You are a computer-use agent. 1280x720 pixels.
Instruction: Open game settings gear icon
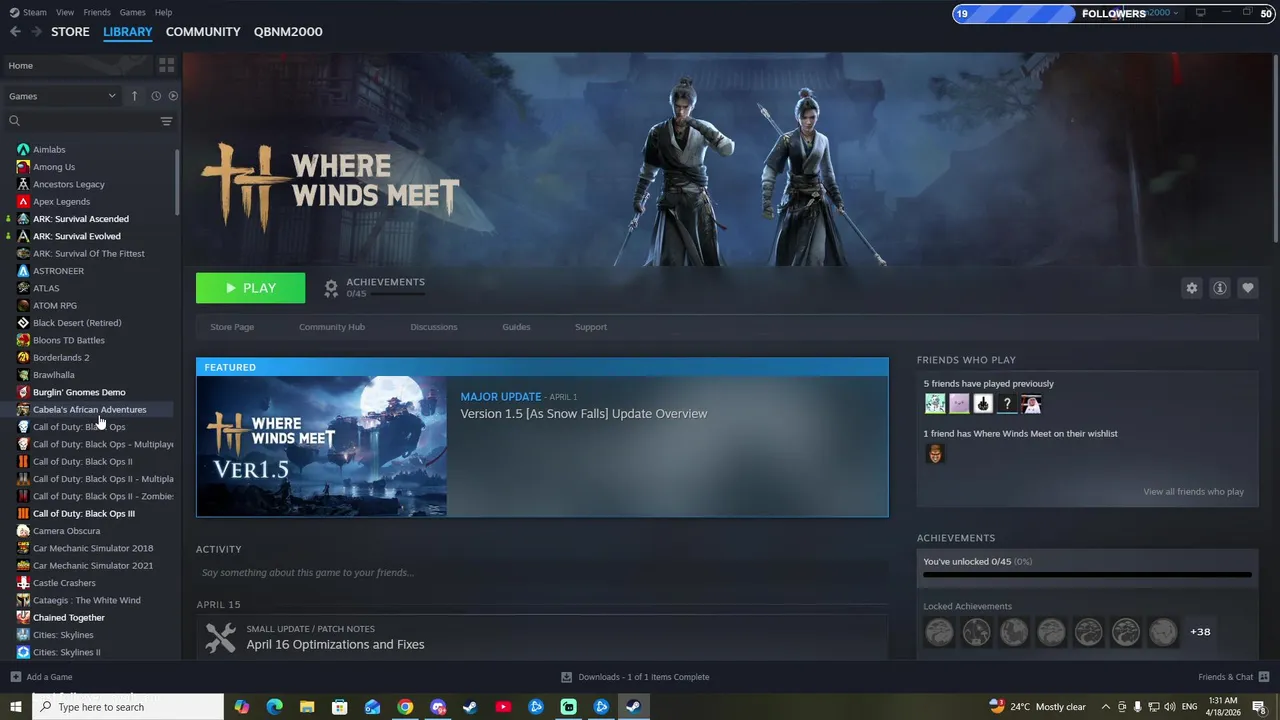[1192, 288]
